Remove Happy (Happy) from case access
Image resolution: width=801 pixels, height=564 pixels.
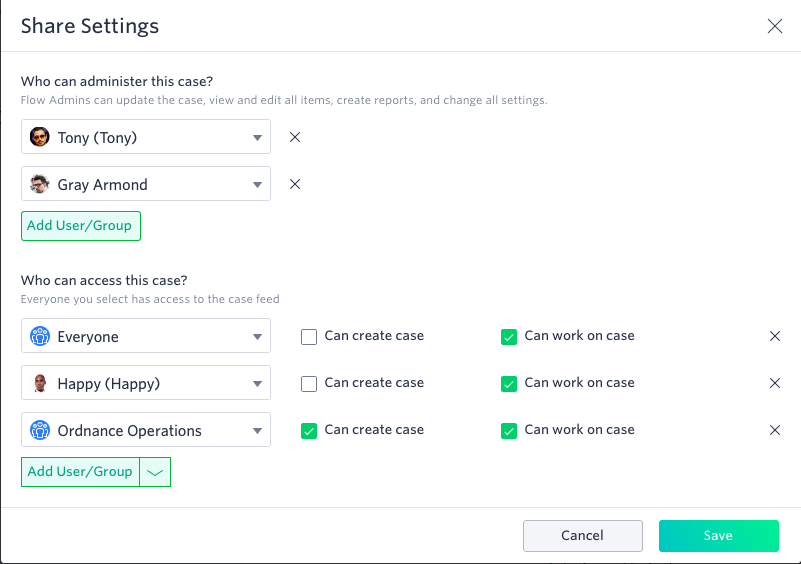[774, 383]
